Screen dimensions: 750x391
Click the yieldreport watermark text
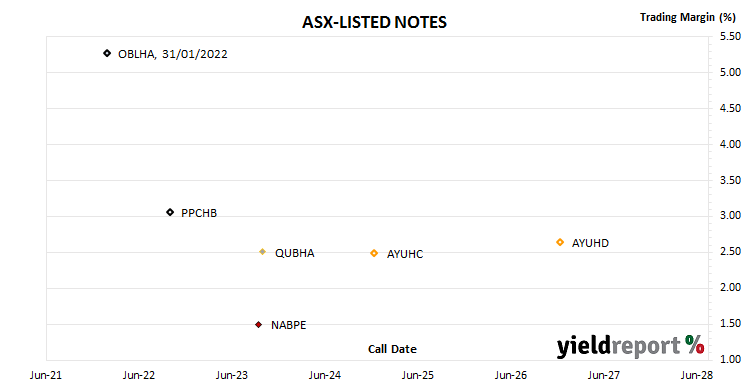[618, 346]
